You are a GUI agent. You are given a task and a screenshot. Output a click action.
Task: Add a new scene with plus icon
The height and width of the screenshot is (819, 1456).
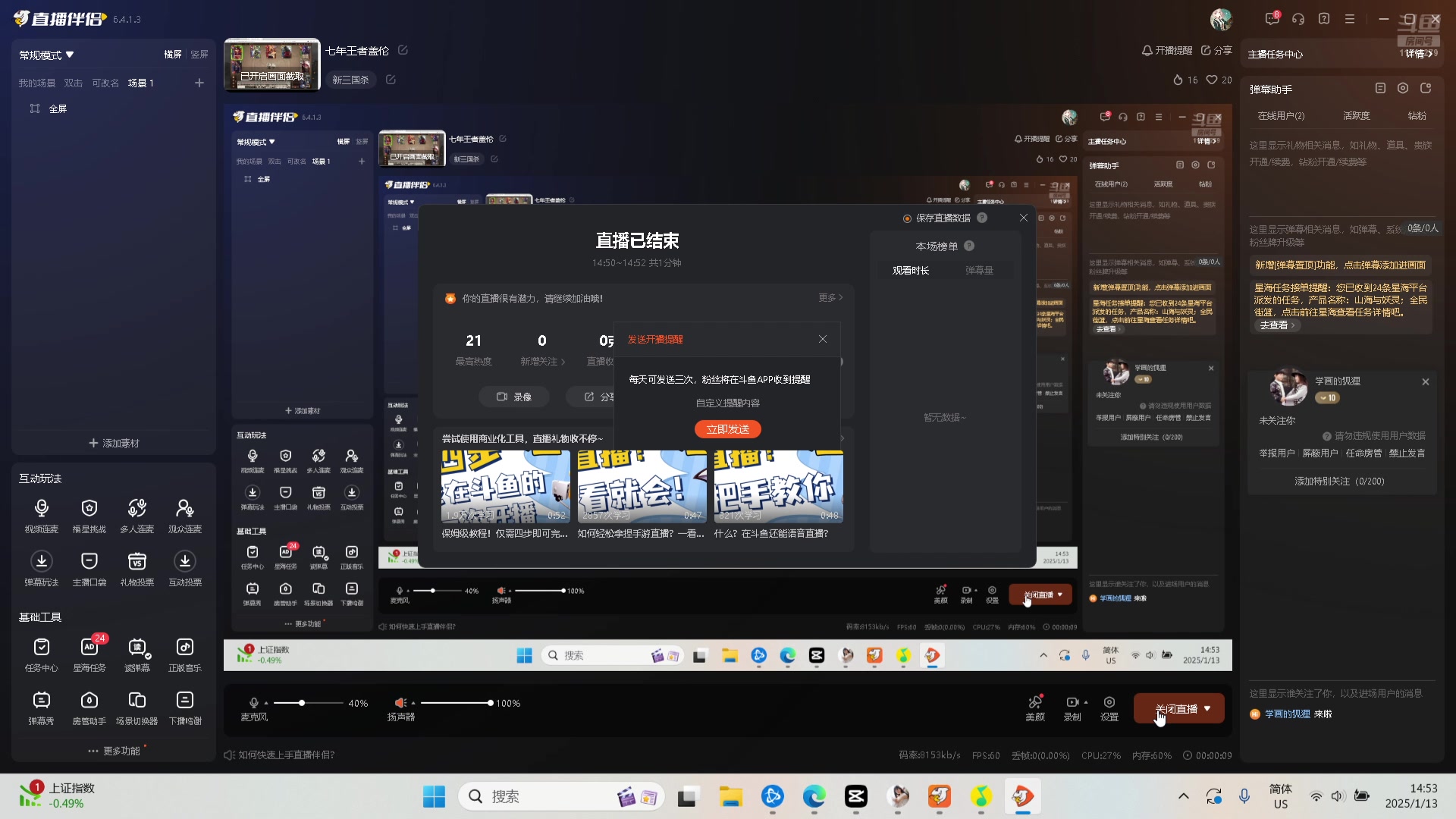199,83
